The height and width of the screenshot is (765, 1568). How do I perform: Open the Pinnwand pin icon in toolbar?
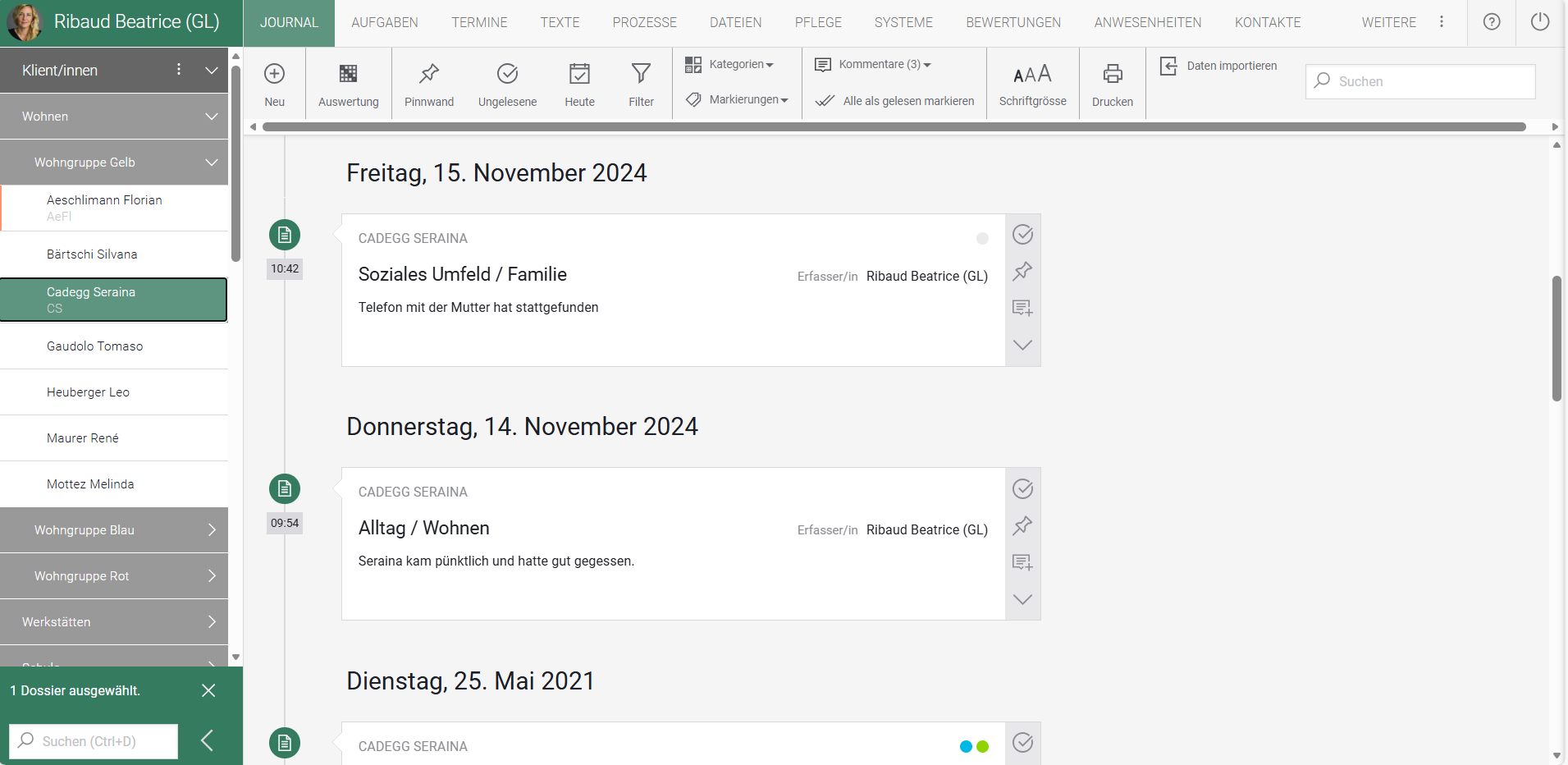click(x=428, y=74)
